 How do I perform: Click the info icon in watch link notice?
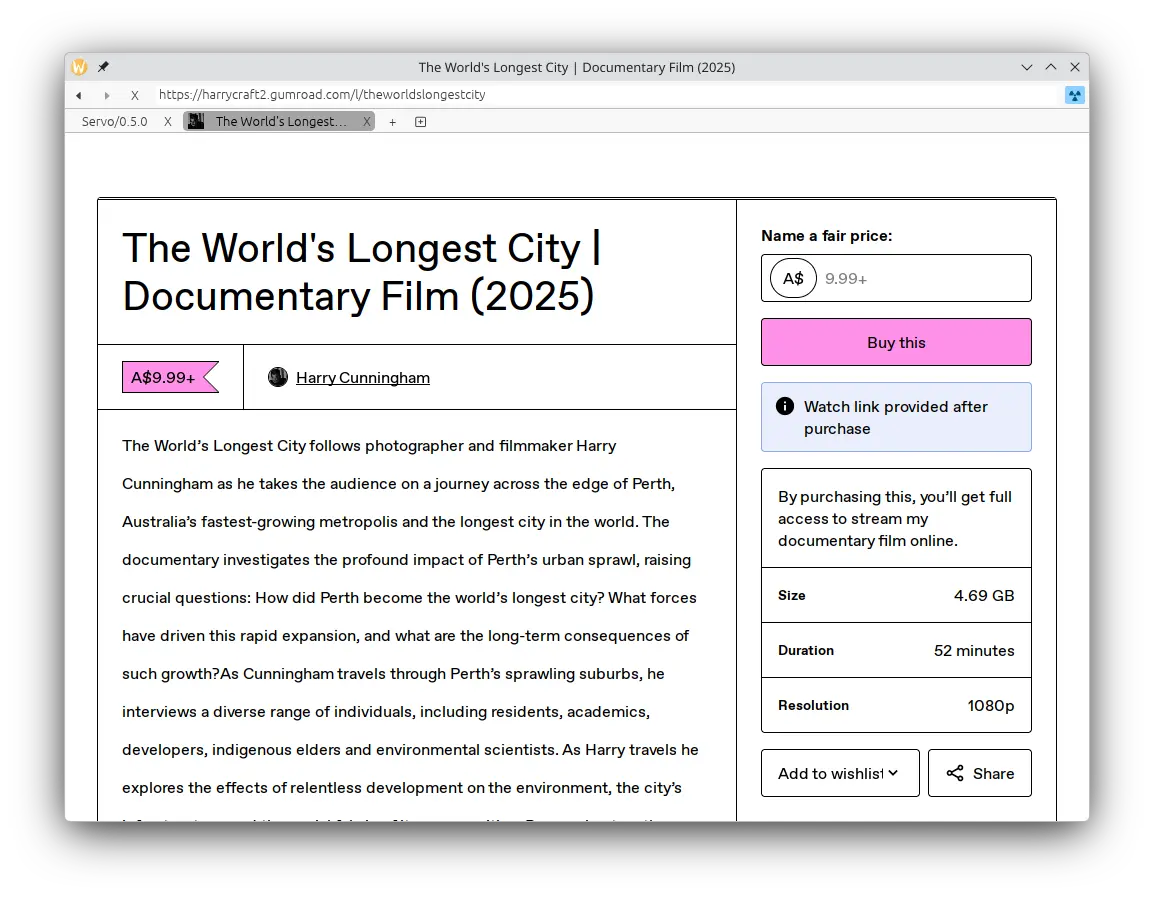[x=785, y=406]
